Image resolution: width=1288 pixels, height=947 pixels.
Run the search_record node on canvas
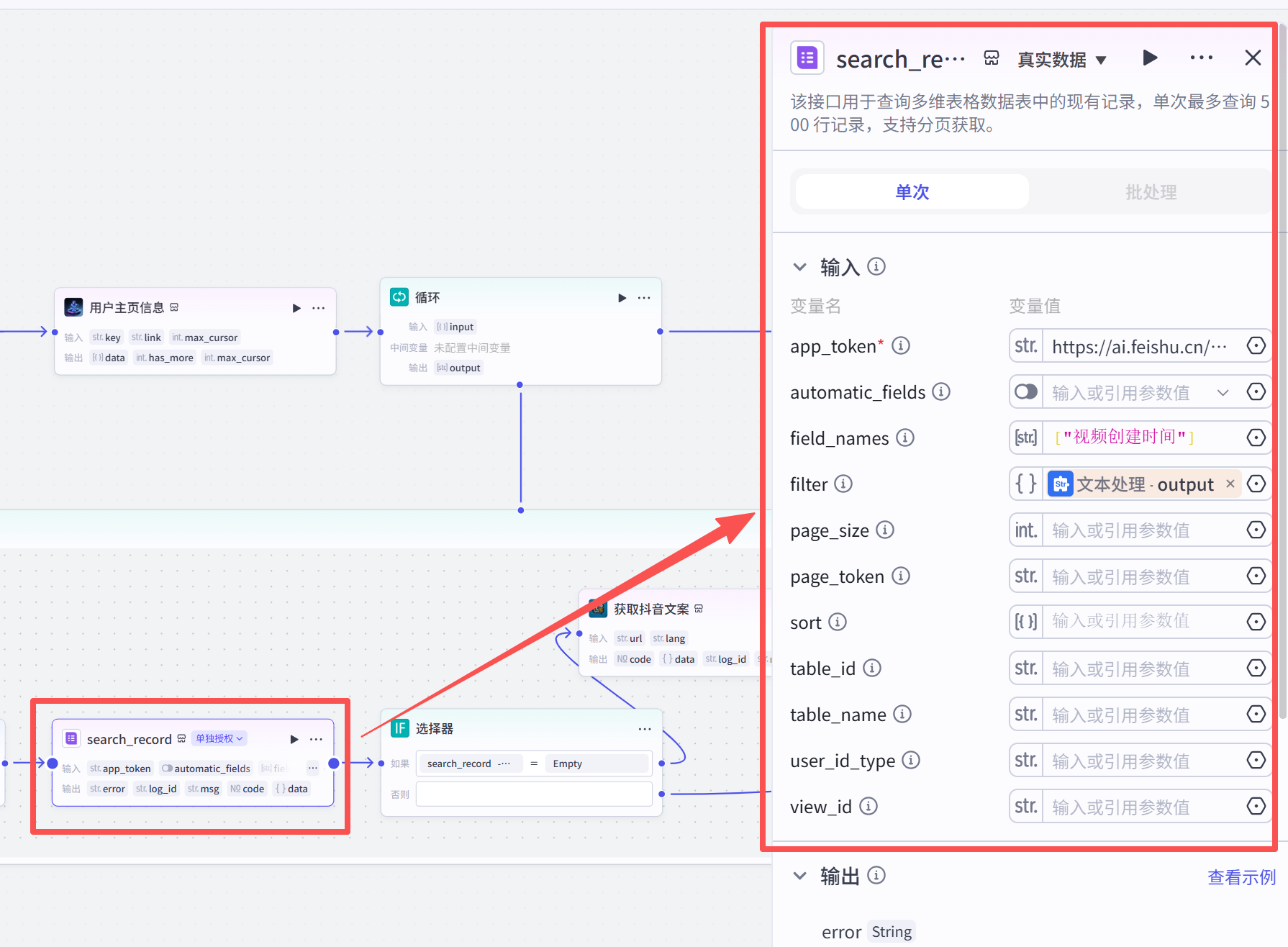(294, 739)
